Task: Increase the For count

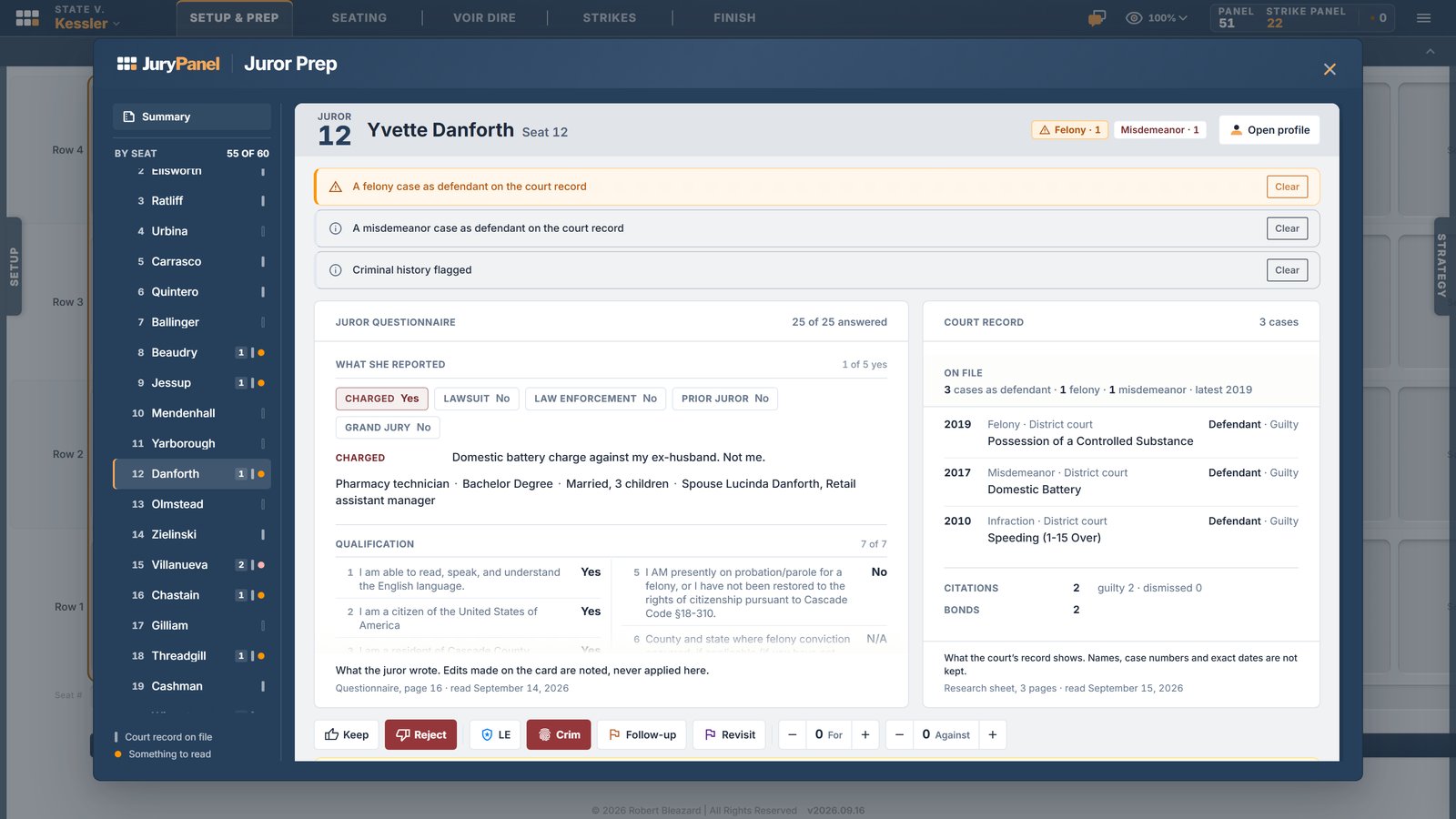Action: point(865,734)
